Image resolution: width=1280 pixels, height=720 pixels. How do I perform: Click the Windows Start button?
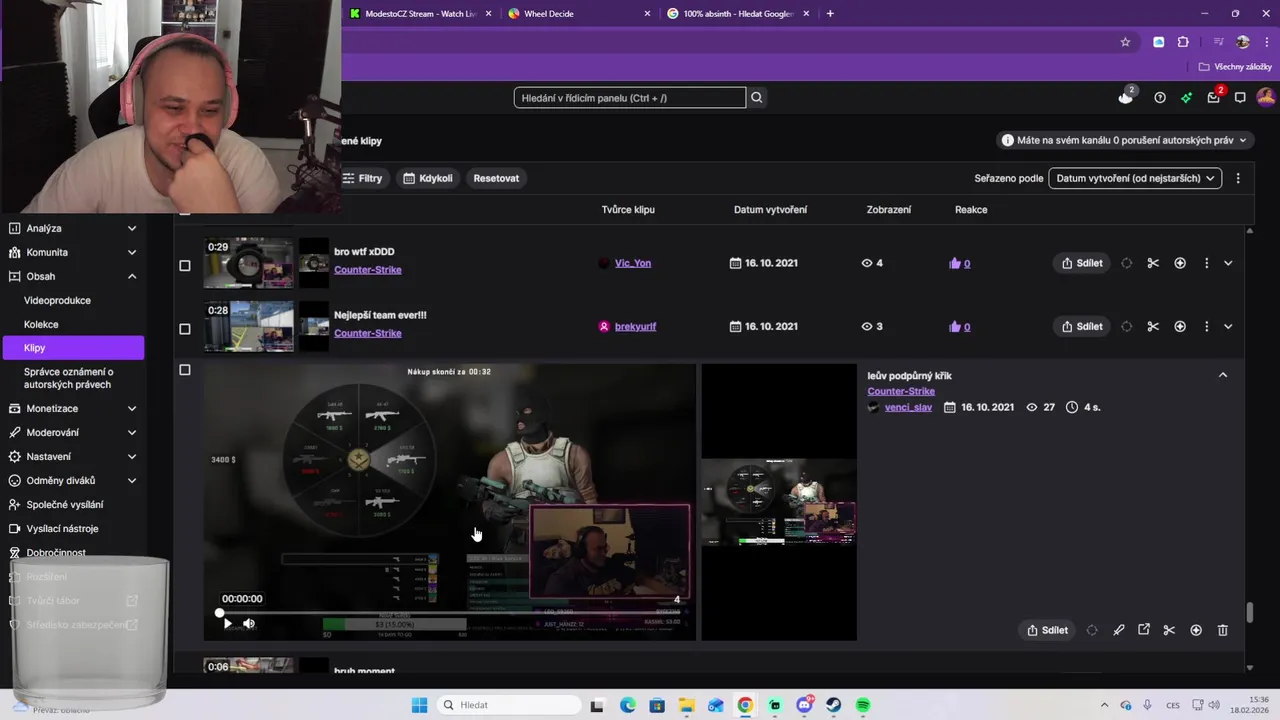(420, 705)
